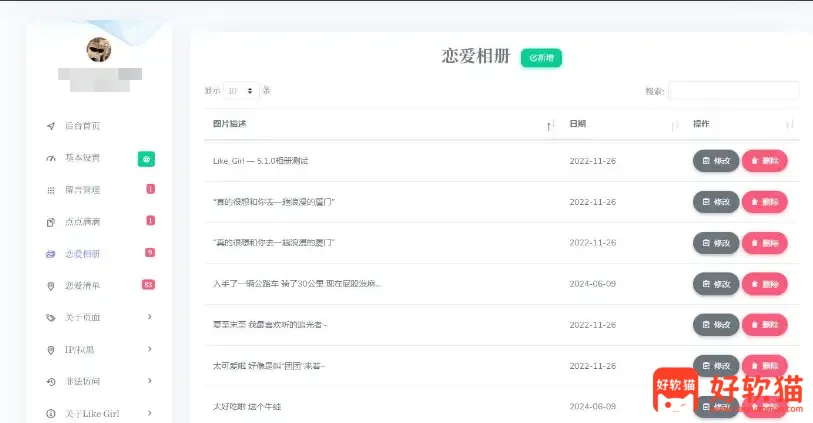Click the date 2024-06-09 in the 牛蛙 row

(x=593, y=407)
